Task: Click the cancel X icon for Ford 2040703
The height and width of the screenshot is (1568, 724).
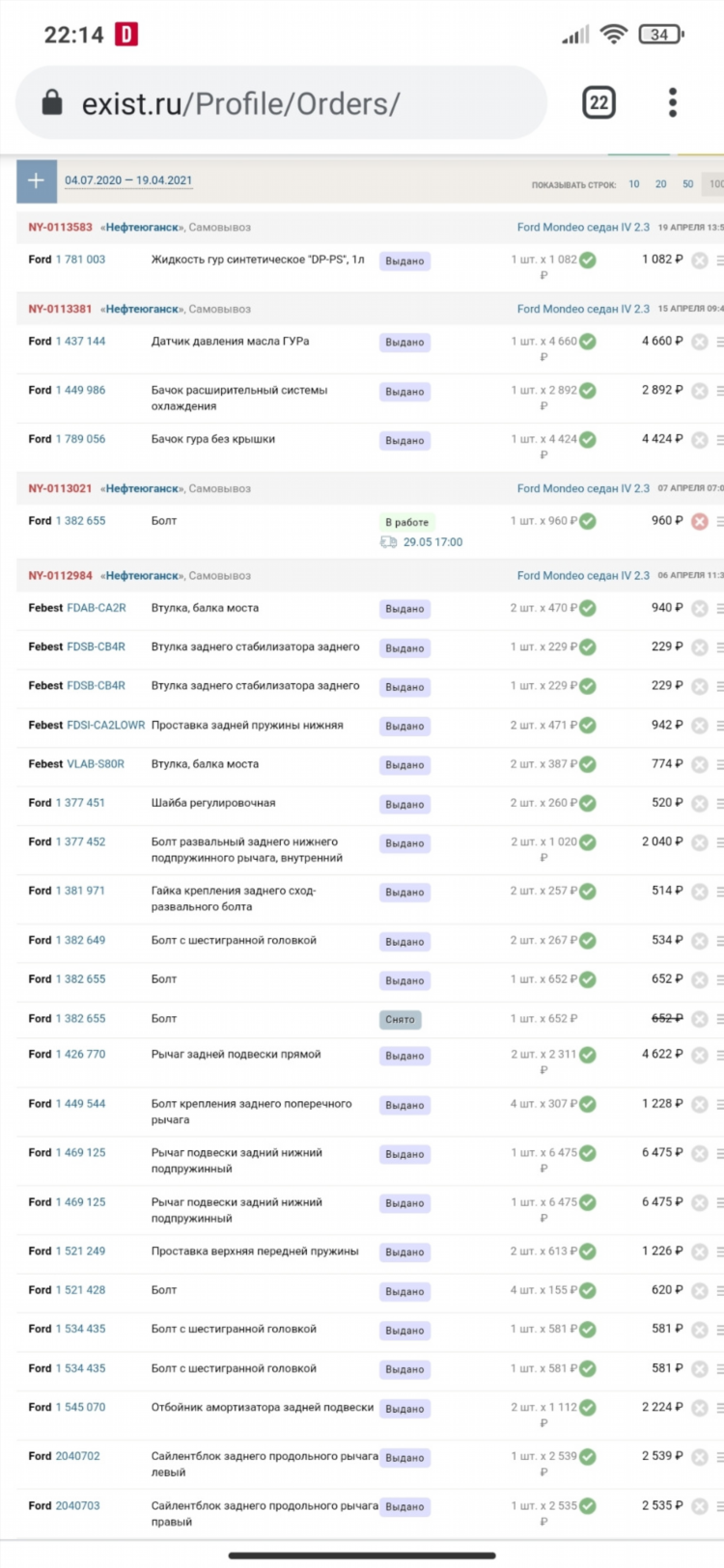Action: (x=700, y=1506)
